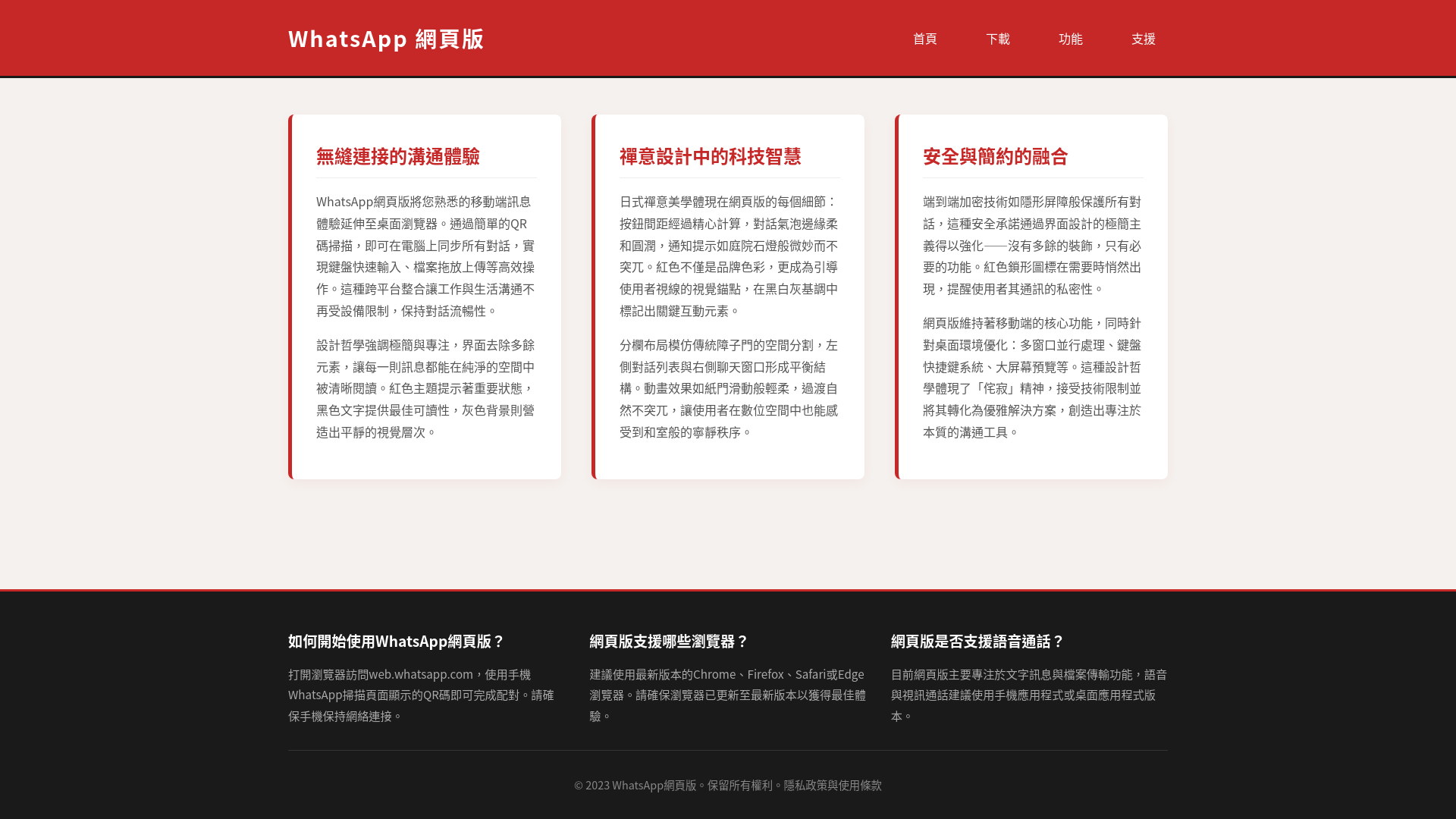Image resolution: width=1456 pixels, height=819 pixels.
Task: Go to the 功能 navigation item
Action: click(x=1070, y=38)
